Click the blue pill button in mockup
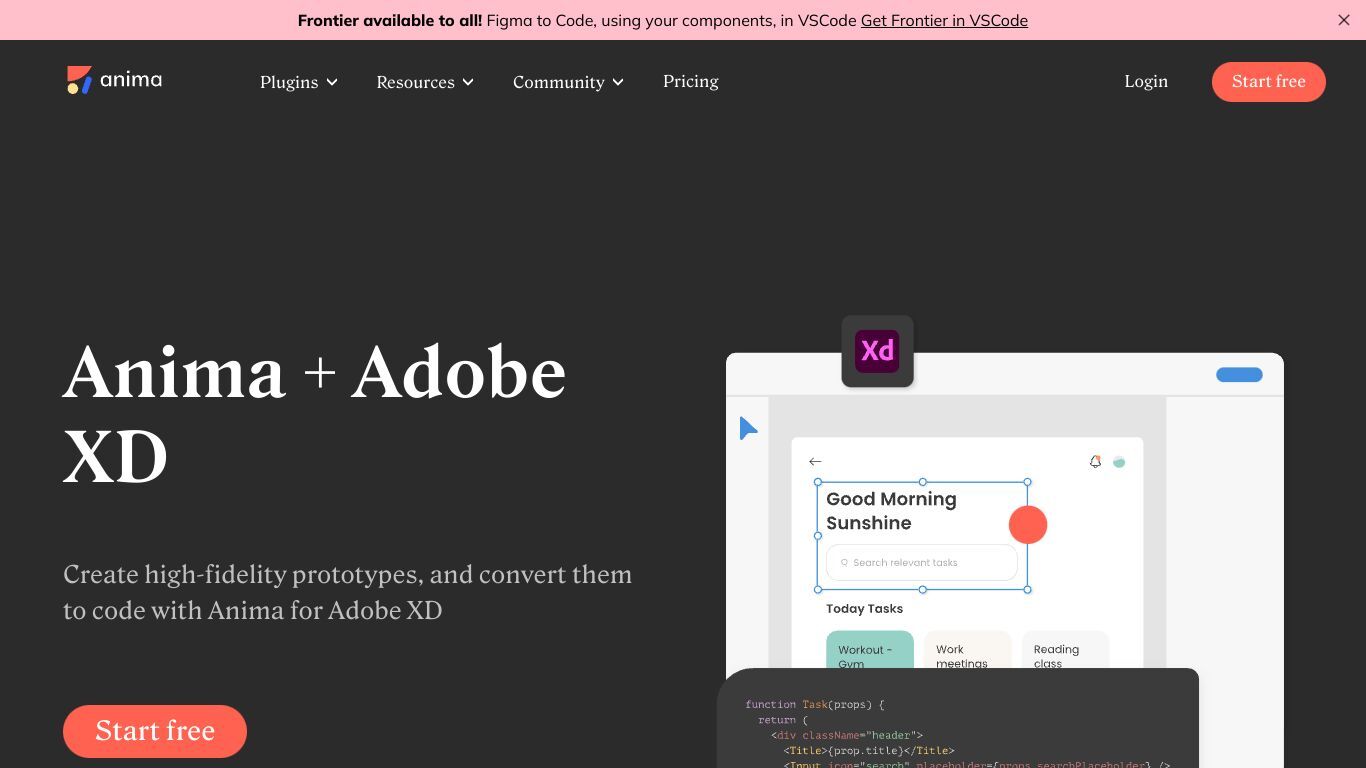The height and width of the screenshot is (768, 1366). 1239,374
